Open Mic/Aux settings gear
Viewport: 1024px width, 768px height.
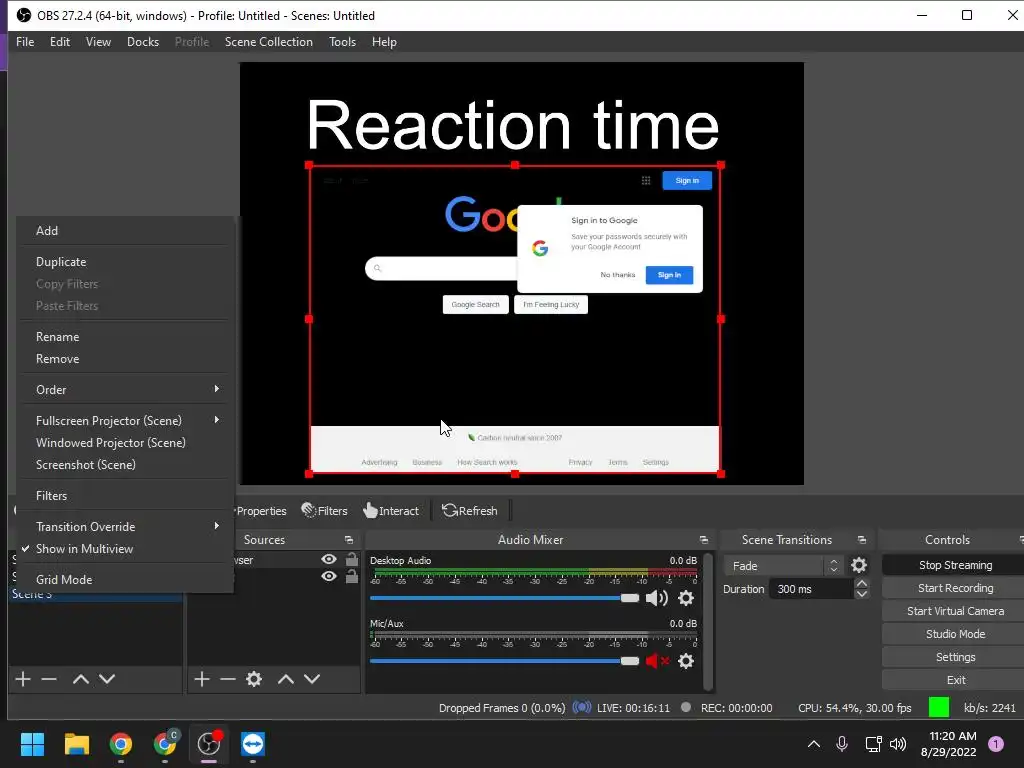point(686,661)
